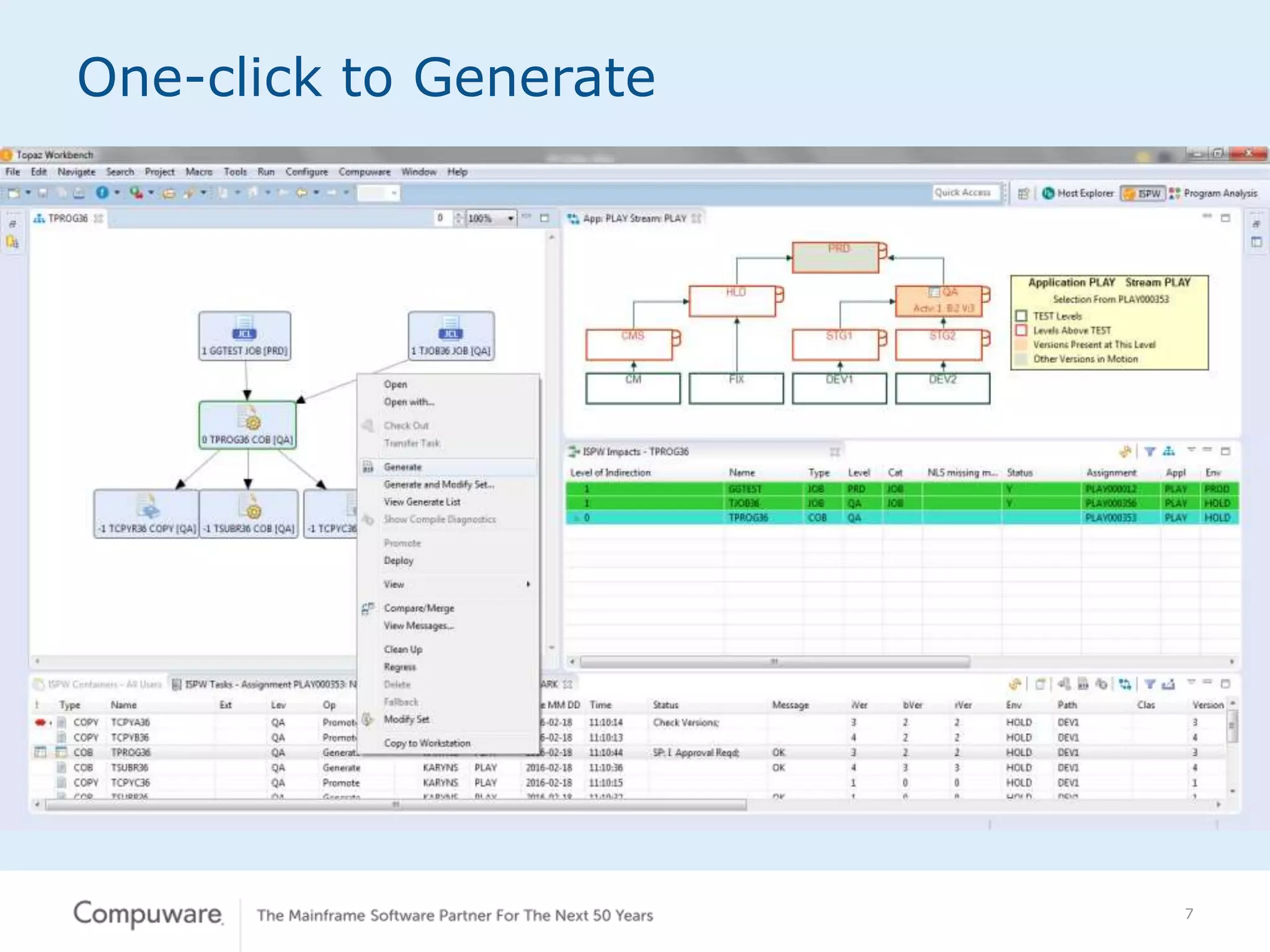1270x952 pixels.
Task: Select the TSUBR36 COB [QA] node
Action: coord(249,514)
